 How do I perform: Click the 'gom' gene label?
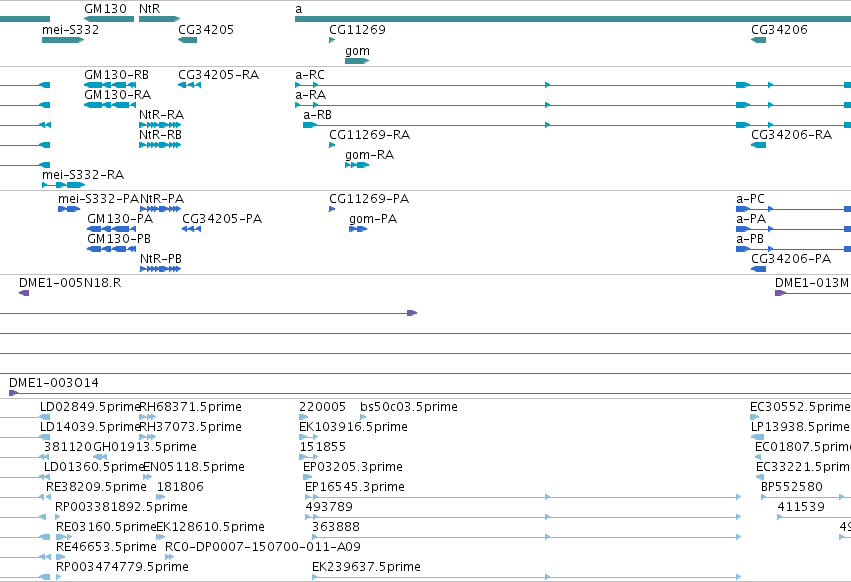click(x=357, y=51)
